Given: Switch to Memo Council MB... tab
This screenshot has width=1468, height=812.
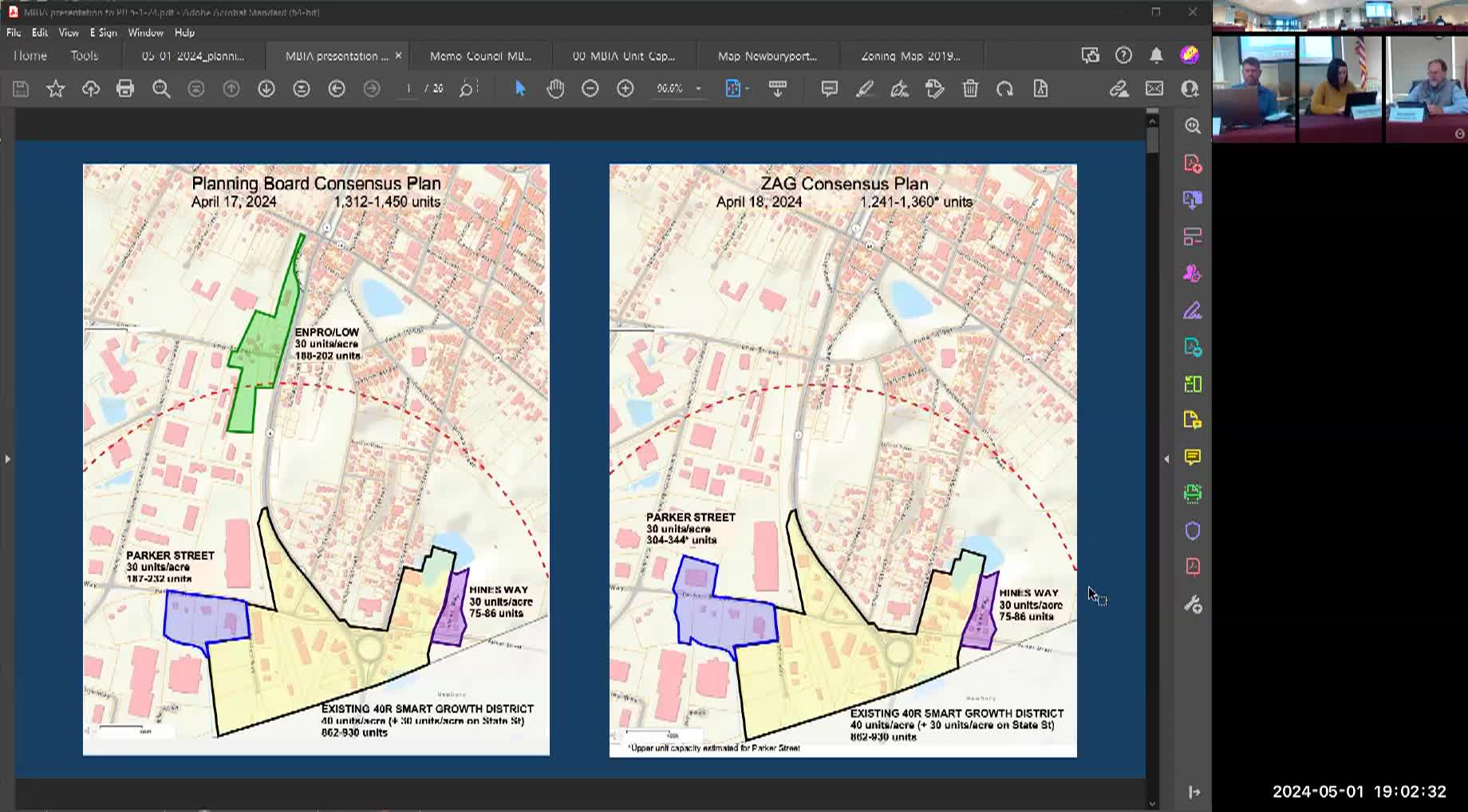Looking at the screenshot, I should point(480,56).
